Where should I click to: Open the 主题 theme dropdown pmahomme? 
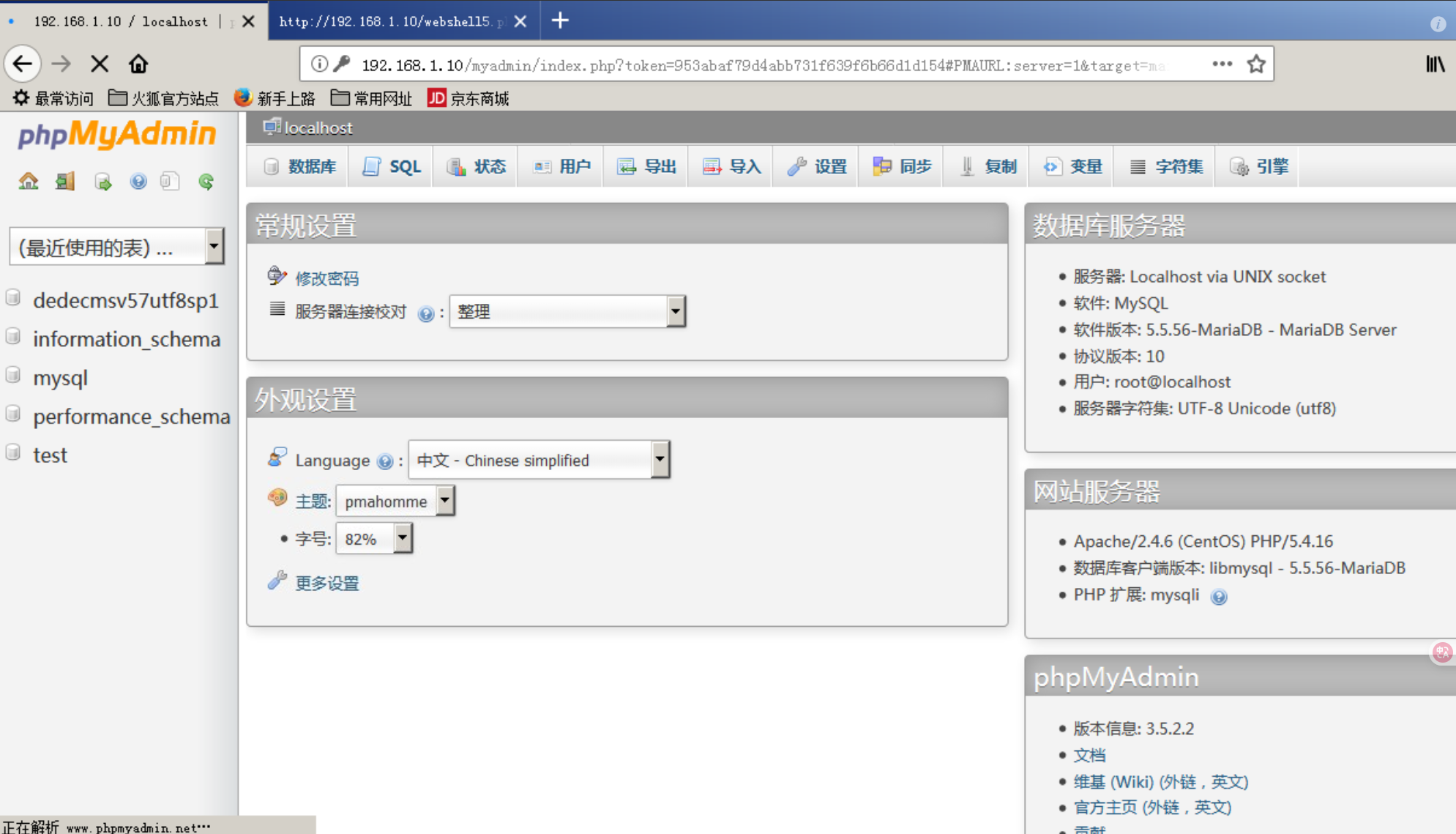tap(395, 502)
